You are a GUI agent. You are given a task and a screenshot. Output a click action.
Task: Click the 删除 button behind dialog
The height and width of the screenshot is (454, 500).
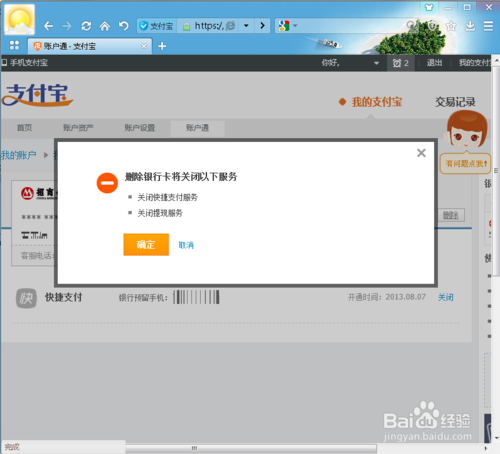pos(451,215)
